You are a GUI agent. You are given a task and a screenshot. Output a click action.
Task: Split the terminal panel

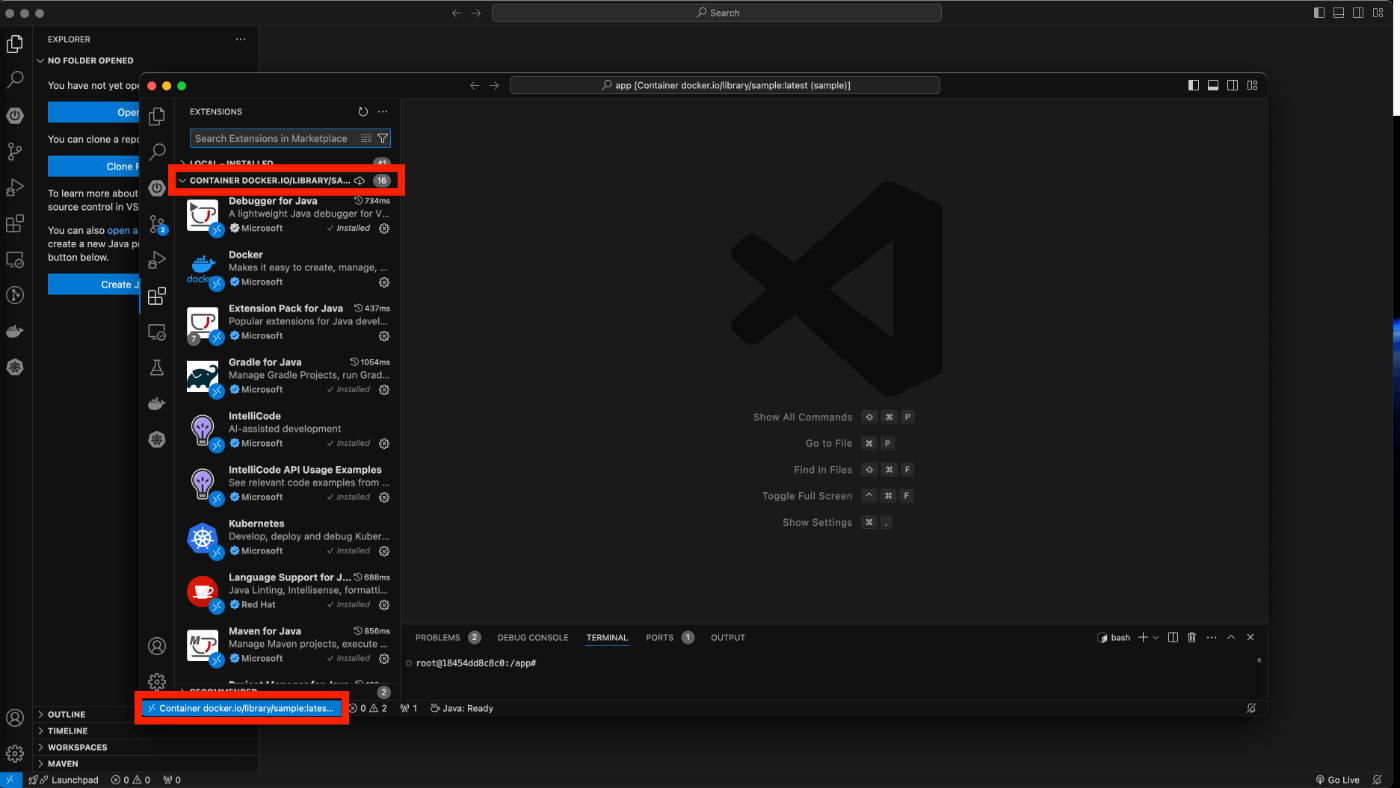click(x=1173, y=637)
